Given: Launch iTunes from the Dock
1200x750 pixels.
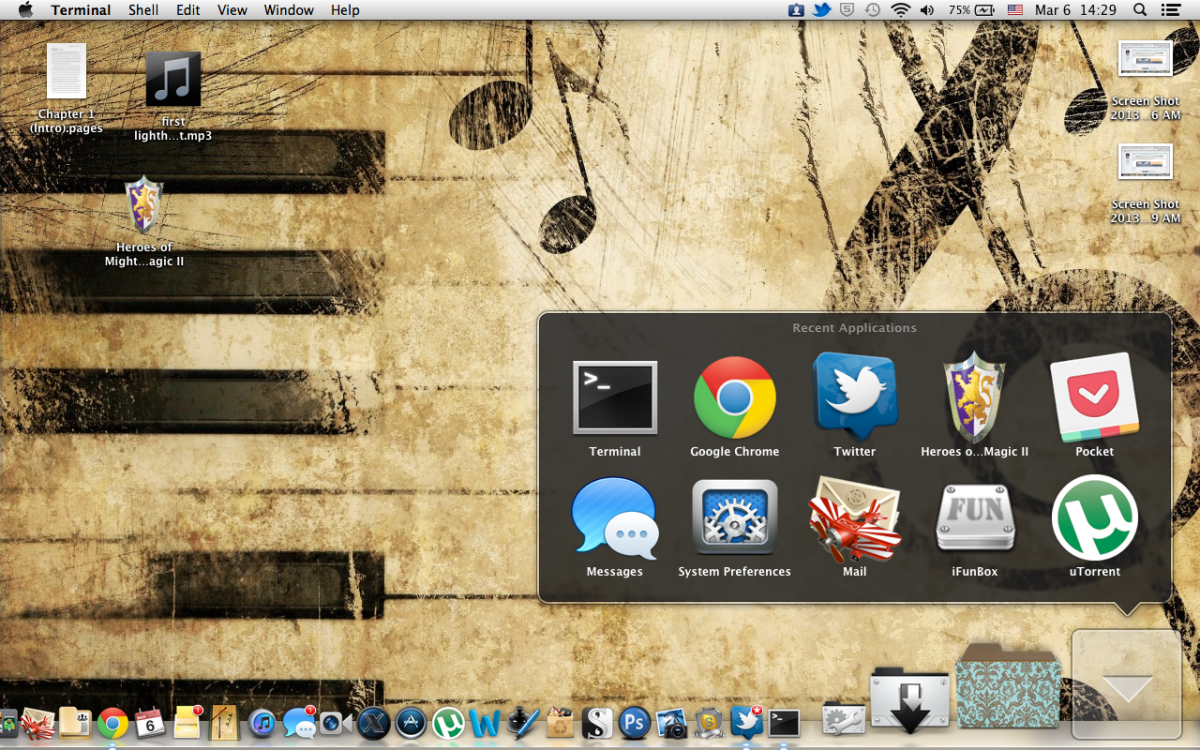Looking at the screenshot, I should [263, 723].
